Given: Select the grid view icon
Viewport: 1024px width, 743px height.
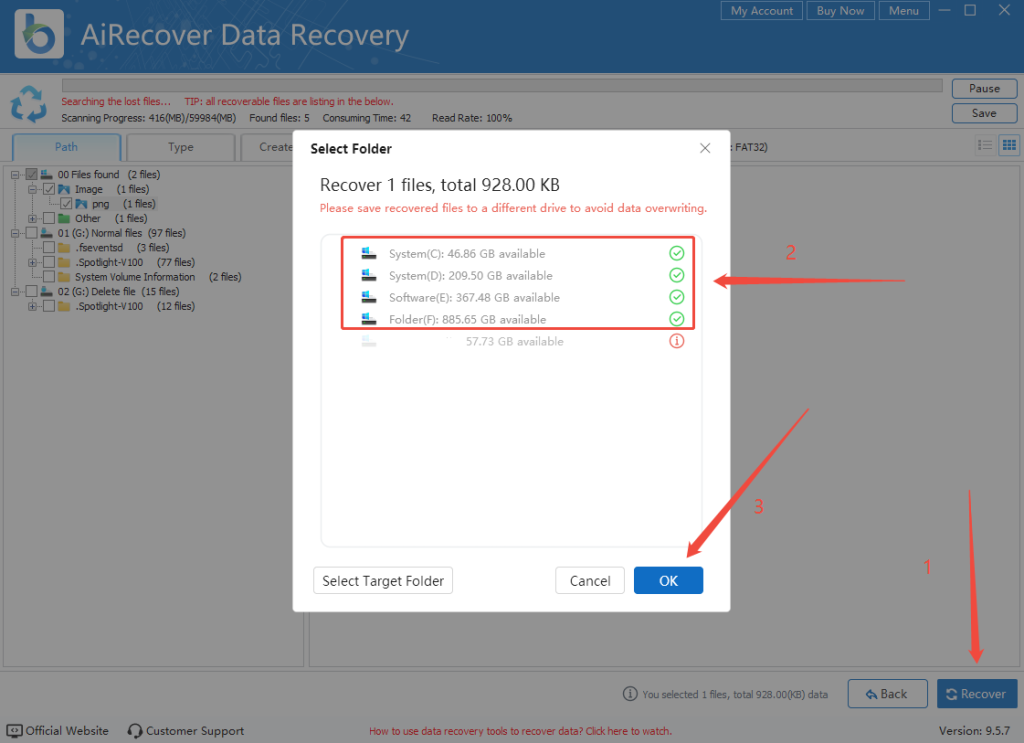Looking at the screenshot, I should (x=1009, y=146).
